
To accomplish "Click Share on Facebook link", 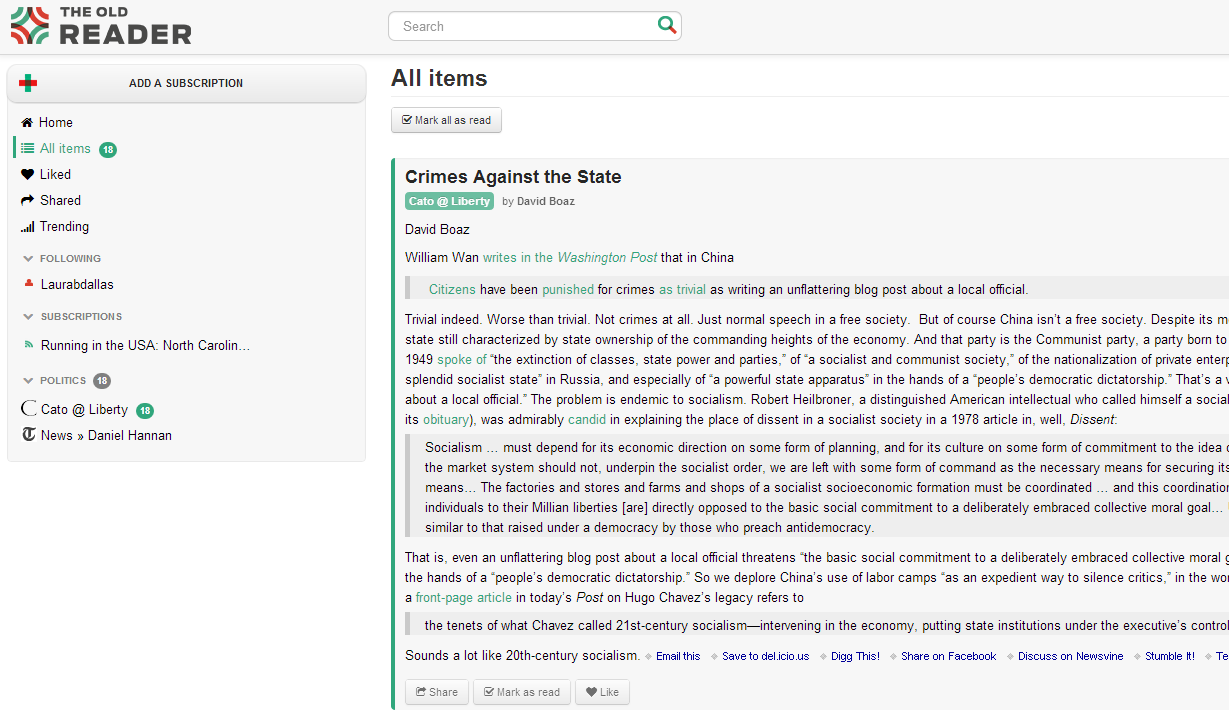I will (x=948, y=657).
